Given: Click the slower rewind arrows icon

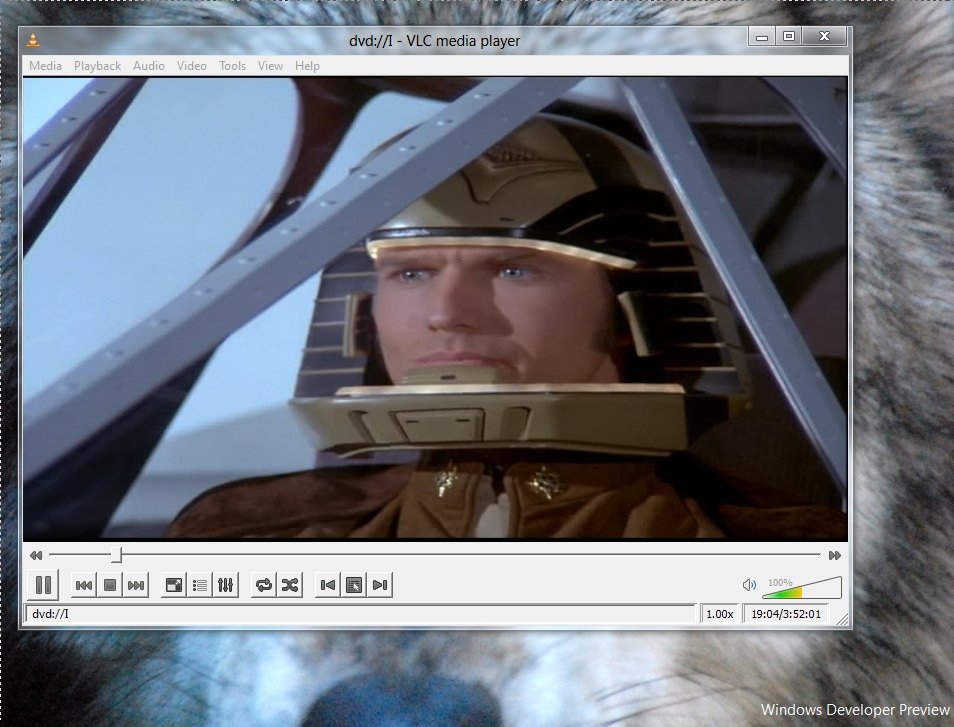Looking at the screenshot, I should pyautogui.click(x=36, y=555).
